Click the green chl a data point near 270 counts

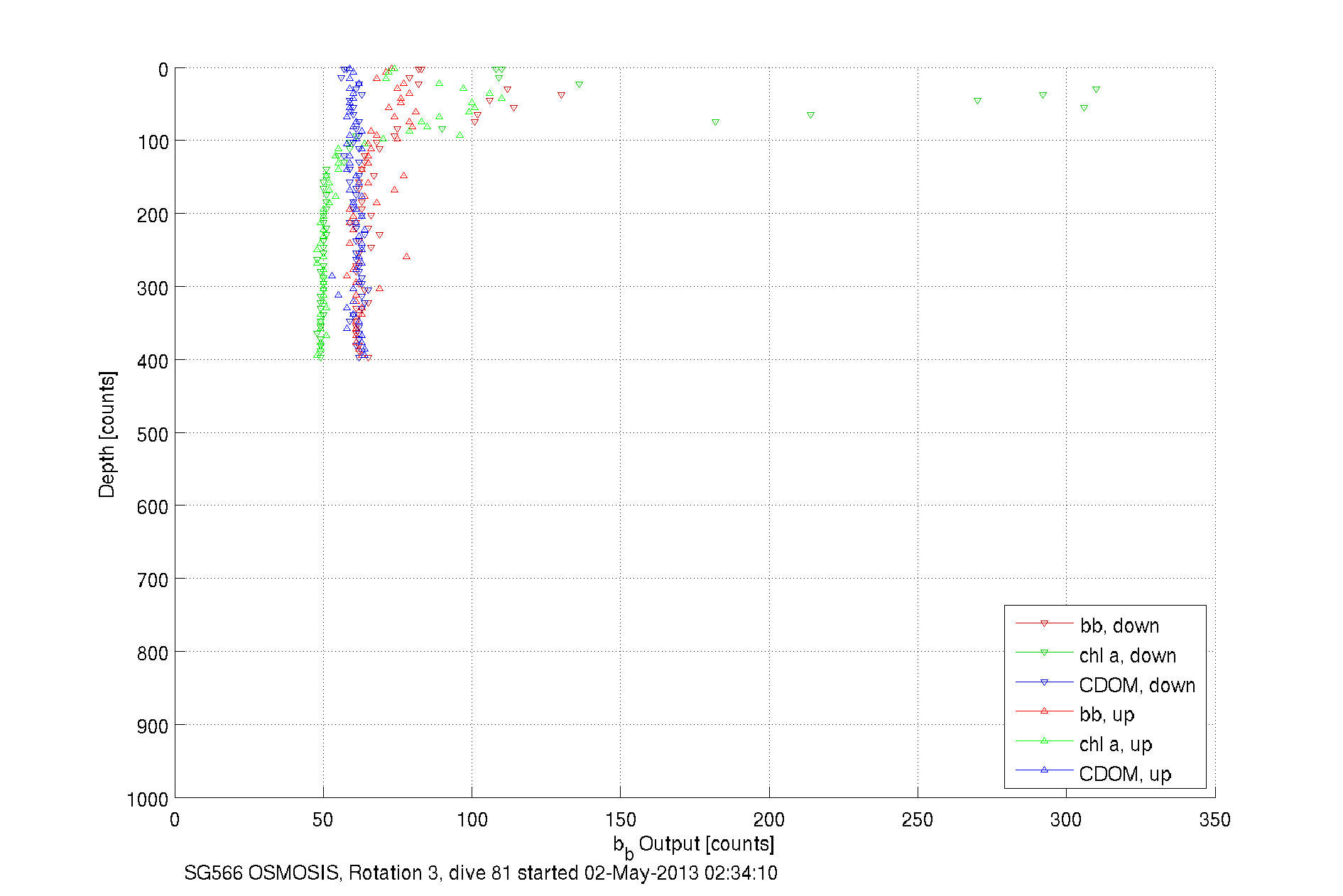(x=977, y=102)
